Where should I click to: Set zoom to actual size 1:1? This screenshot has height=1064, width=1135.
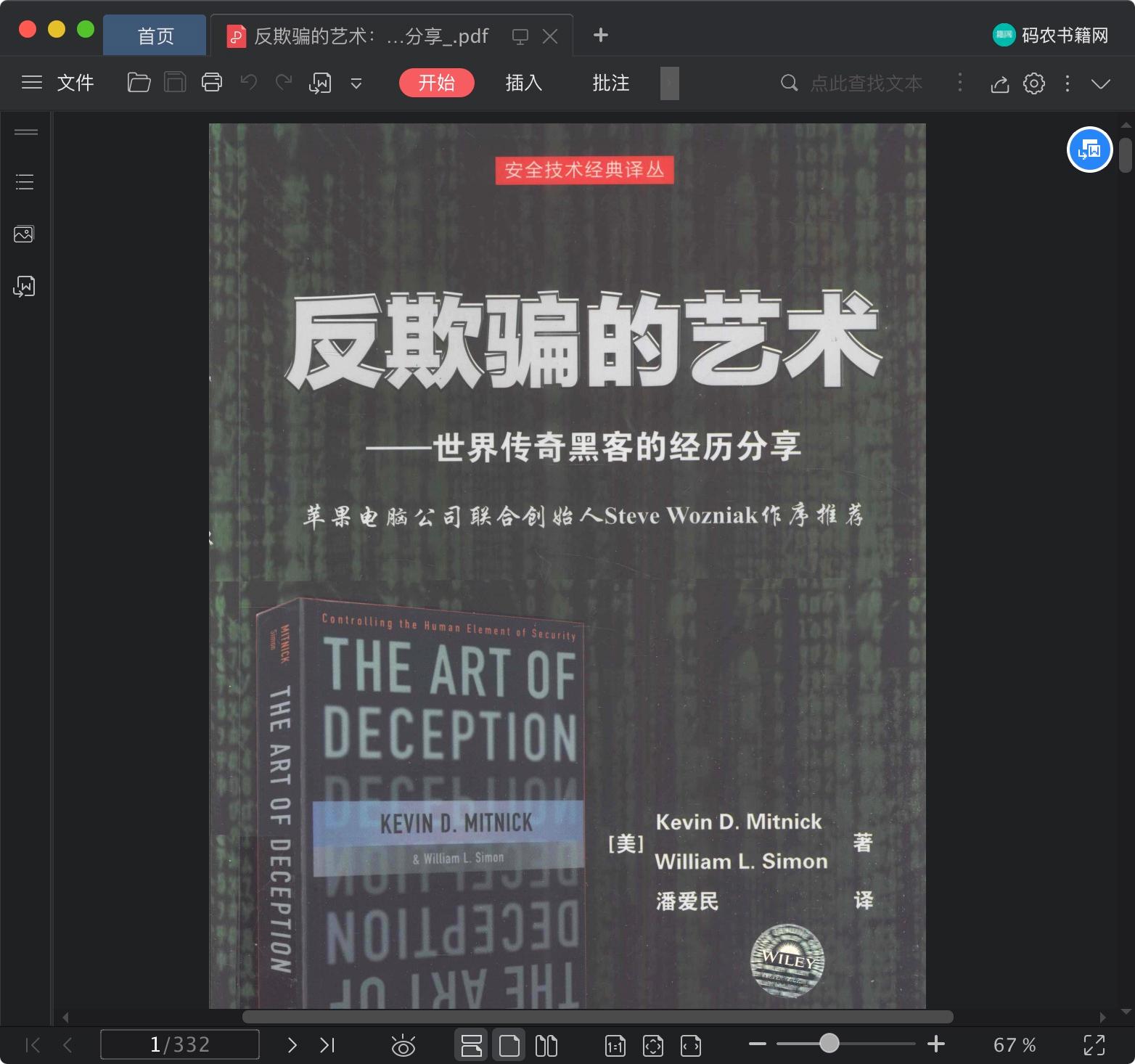[615, 1046]
